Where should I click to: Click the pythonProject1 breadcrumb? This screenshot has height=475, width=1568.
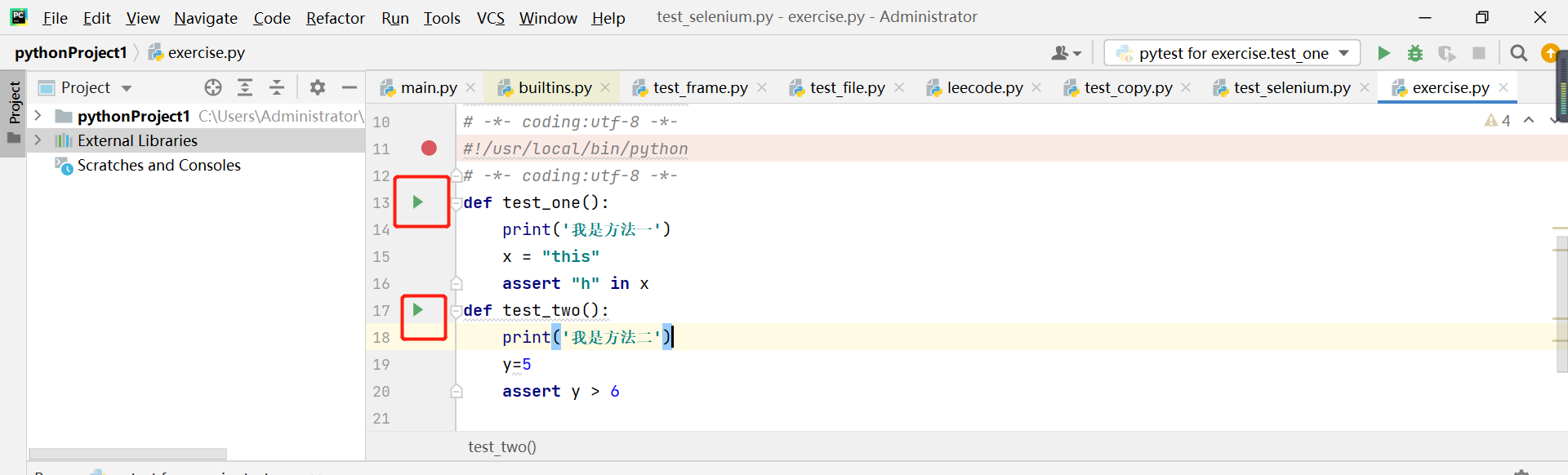[71, 52]
